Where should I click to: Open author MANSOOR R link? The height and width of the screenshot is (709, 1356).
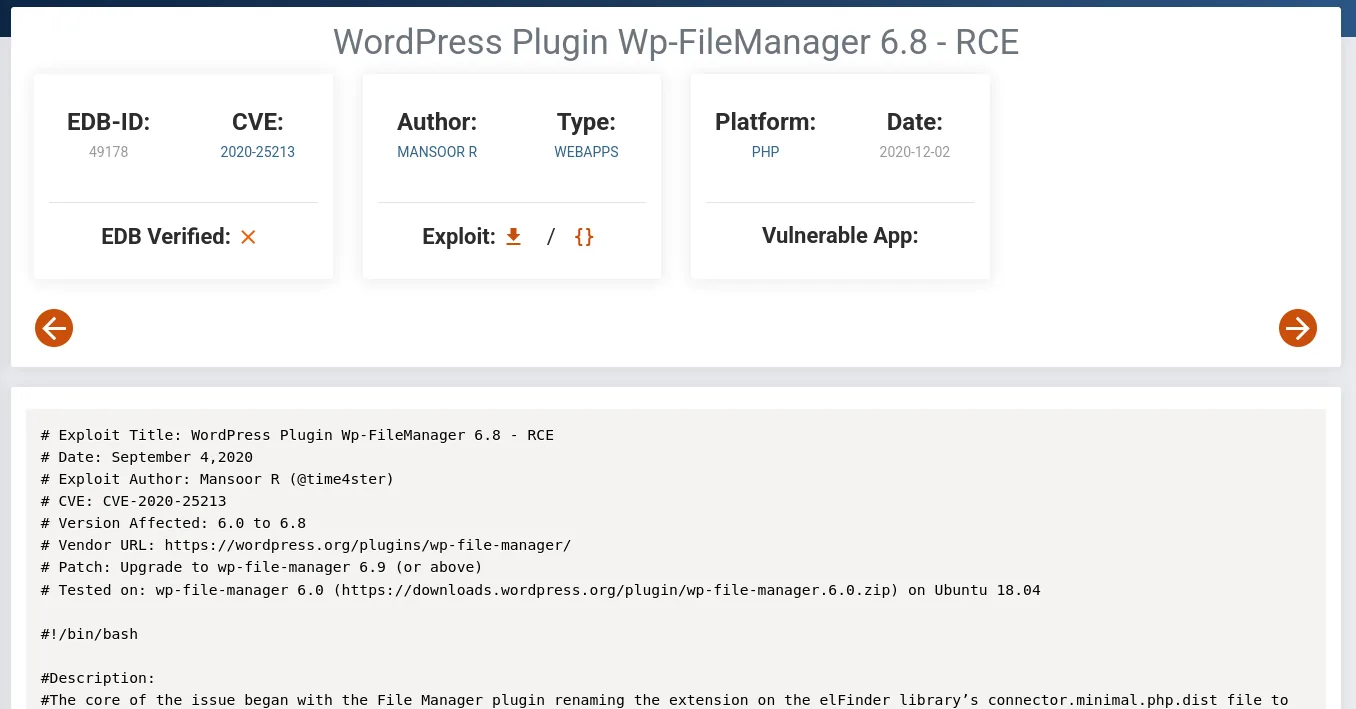pyautogui.click(x=437, y=152)
